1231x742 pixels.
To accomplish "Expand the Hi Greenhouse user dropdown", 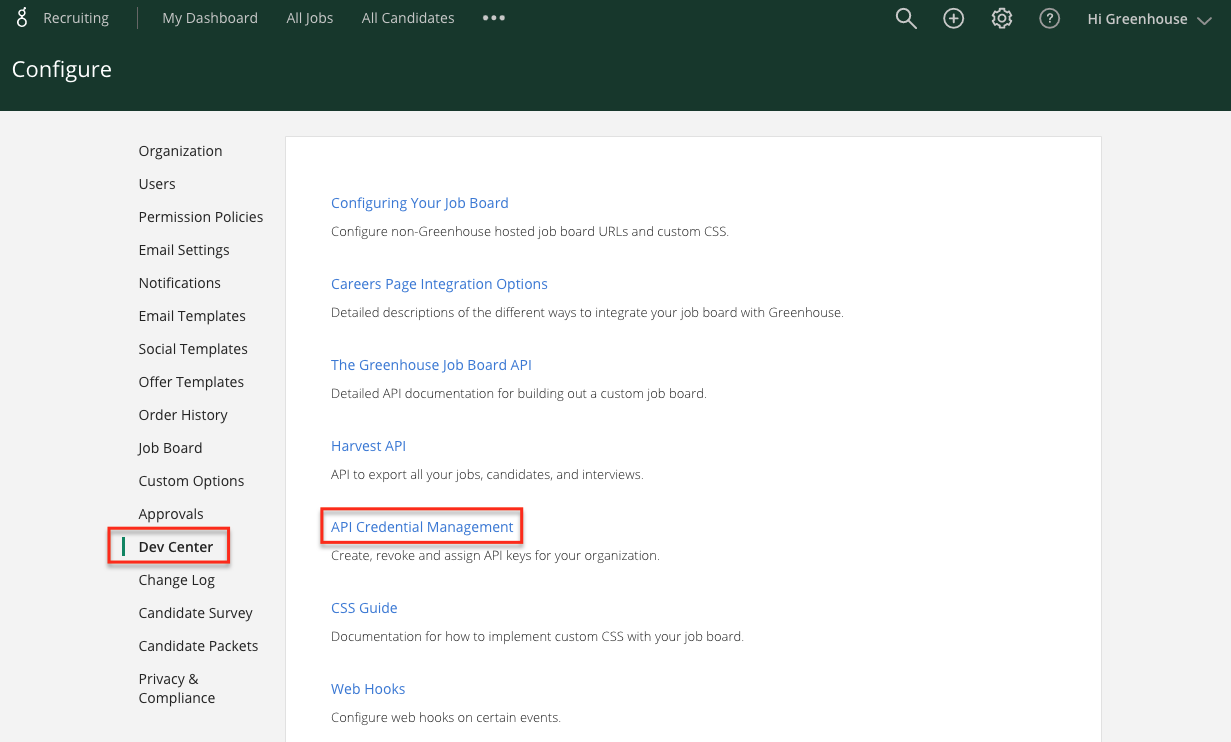I will (x=1149, y=19).
